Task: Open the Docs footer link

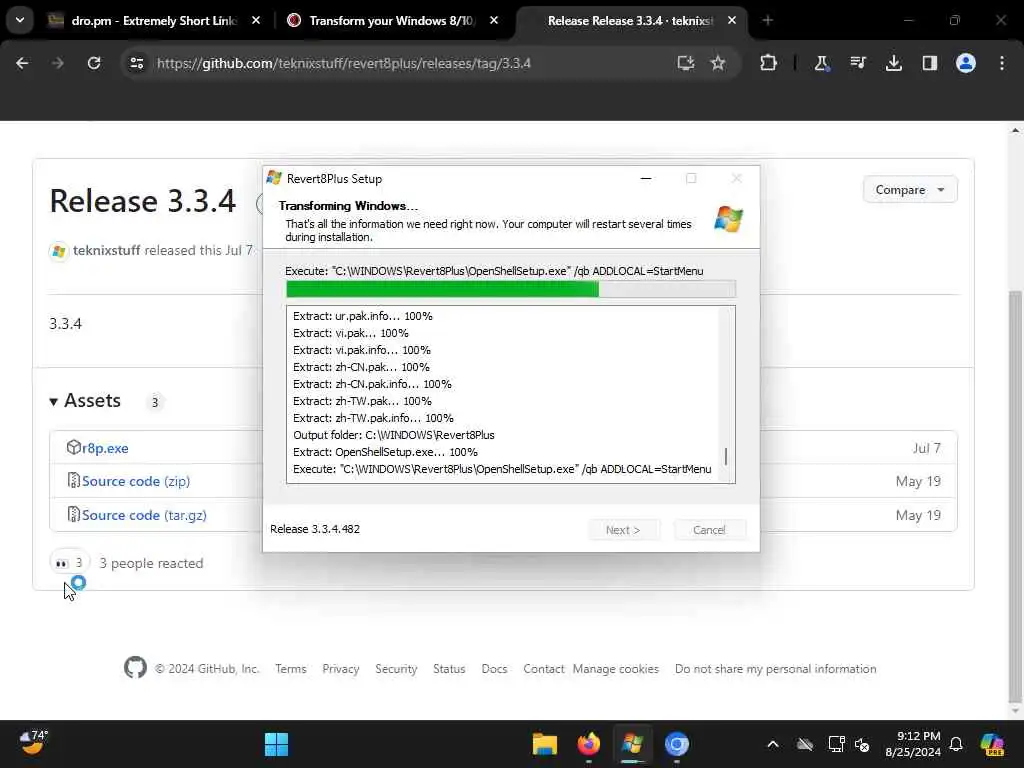Action: pos(494,669)
